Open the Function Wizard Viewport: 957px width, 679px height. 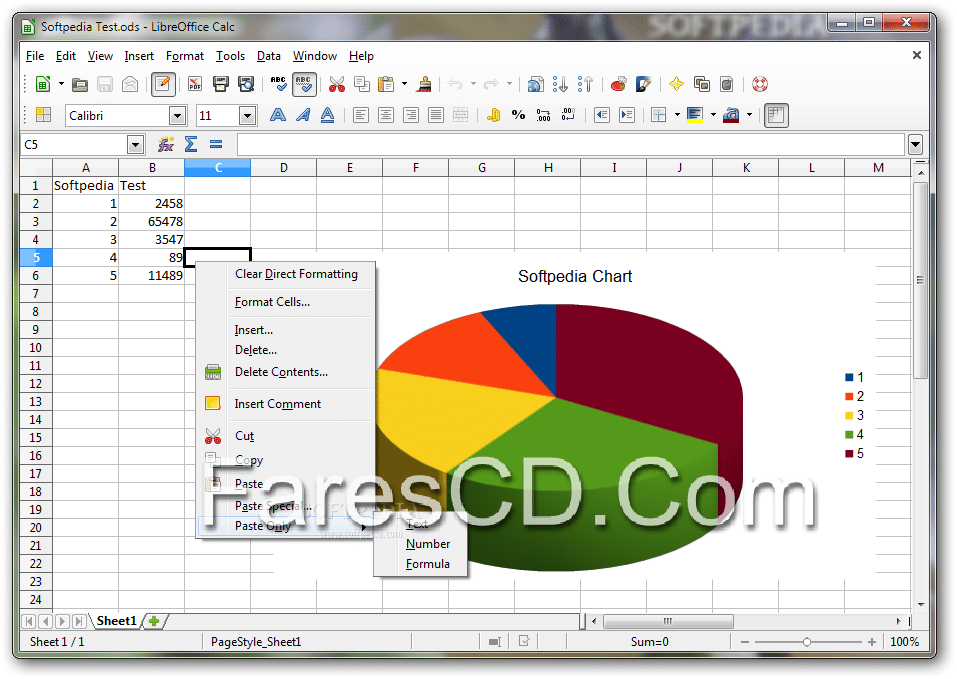tap(165, 145)
